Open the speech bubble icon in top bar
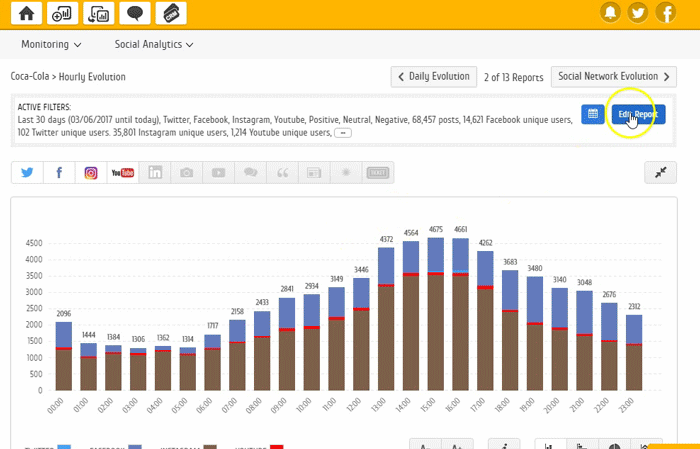This screenshot has width=700, height=449. [x=138, y=13]
